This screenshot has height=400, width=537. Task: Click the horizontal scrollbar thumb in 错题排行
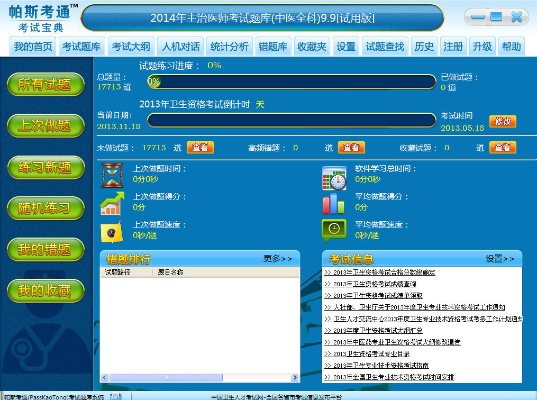(x=166, y=377)
